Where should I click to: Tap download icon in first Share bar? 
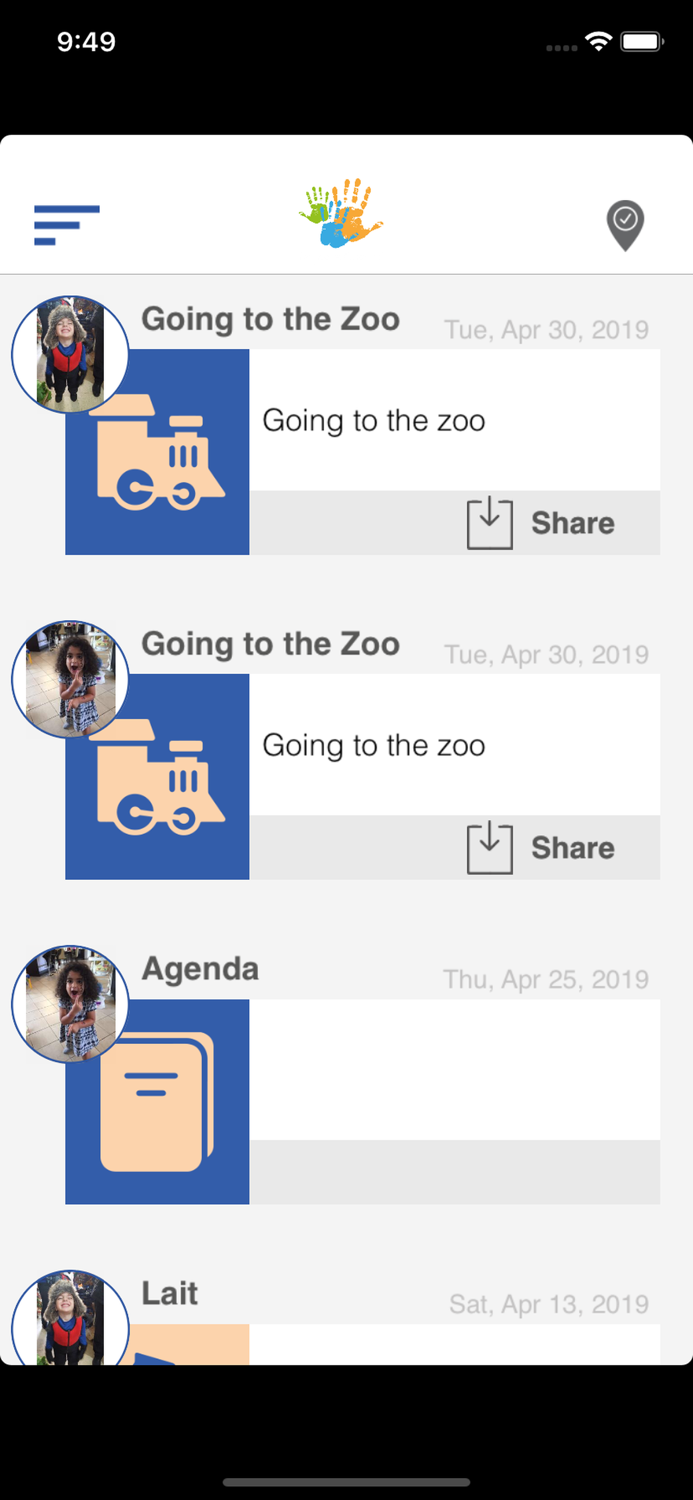pos(490,523)
